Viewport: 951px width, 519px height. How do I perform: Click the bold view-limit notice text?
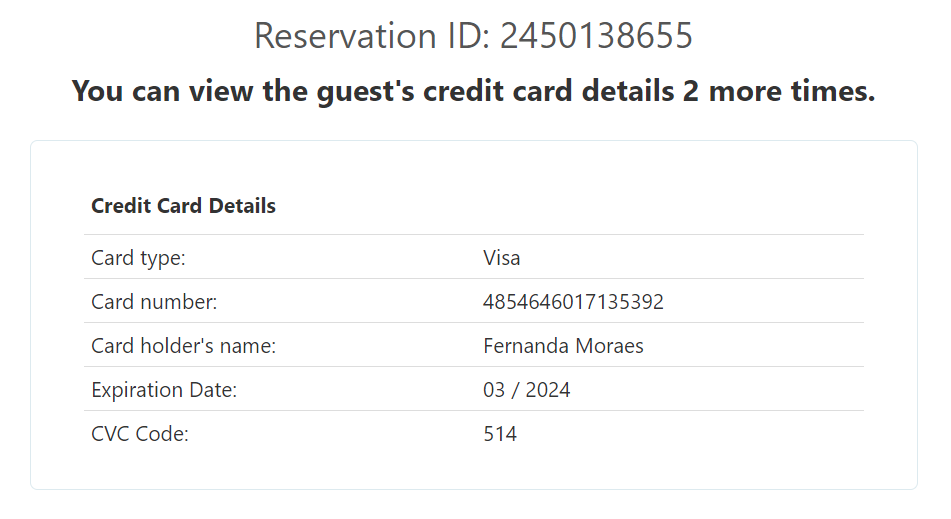coord(473,91)
